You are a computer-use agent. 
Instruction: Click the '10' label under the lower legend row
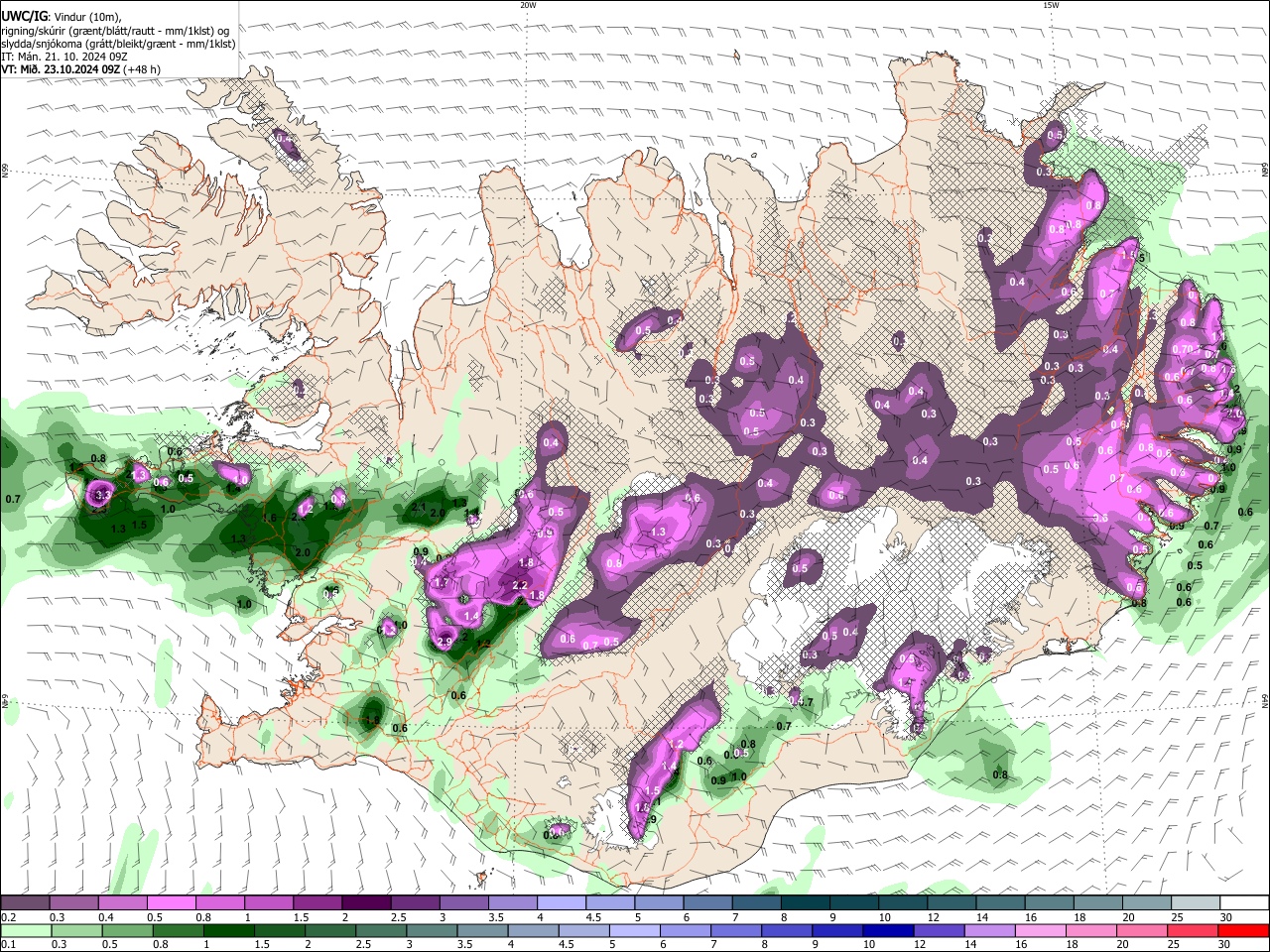click(868, 945)
